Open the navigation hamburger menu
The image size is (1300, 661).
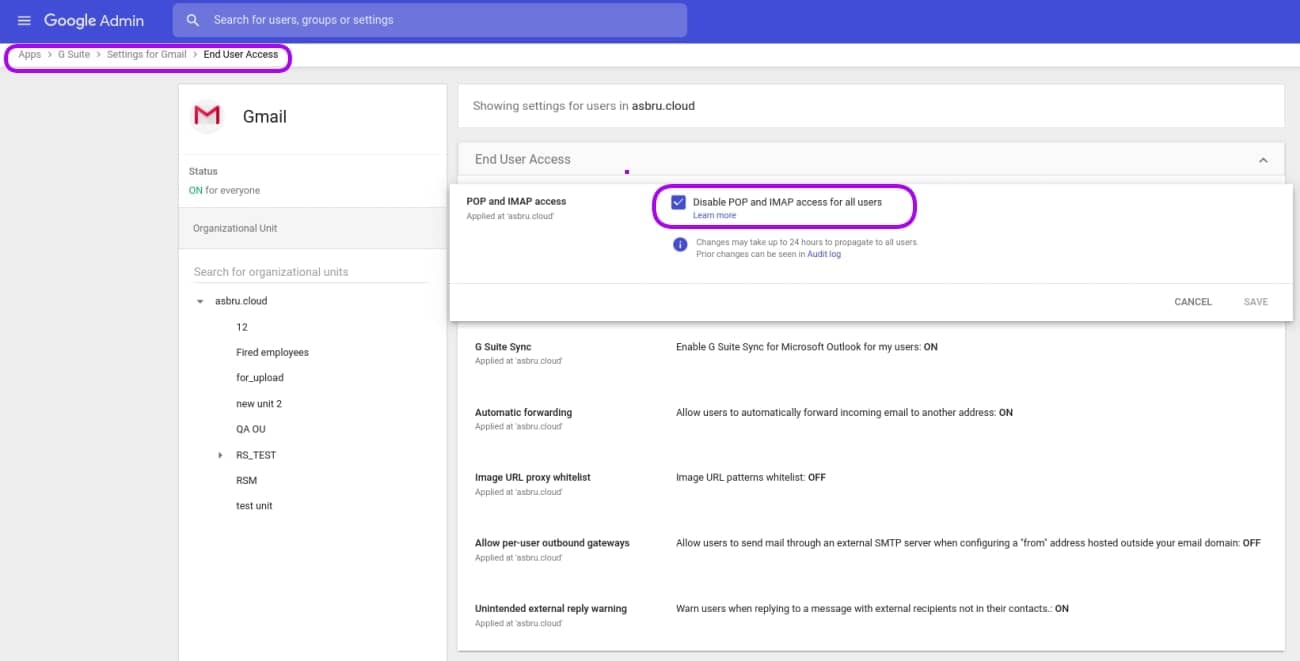(x=24, y=20)
